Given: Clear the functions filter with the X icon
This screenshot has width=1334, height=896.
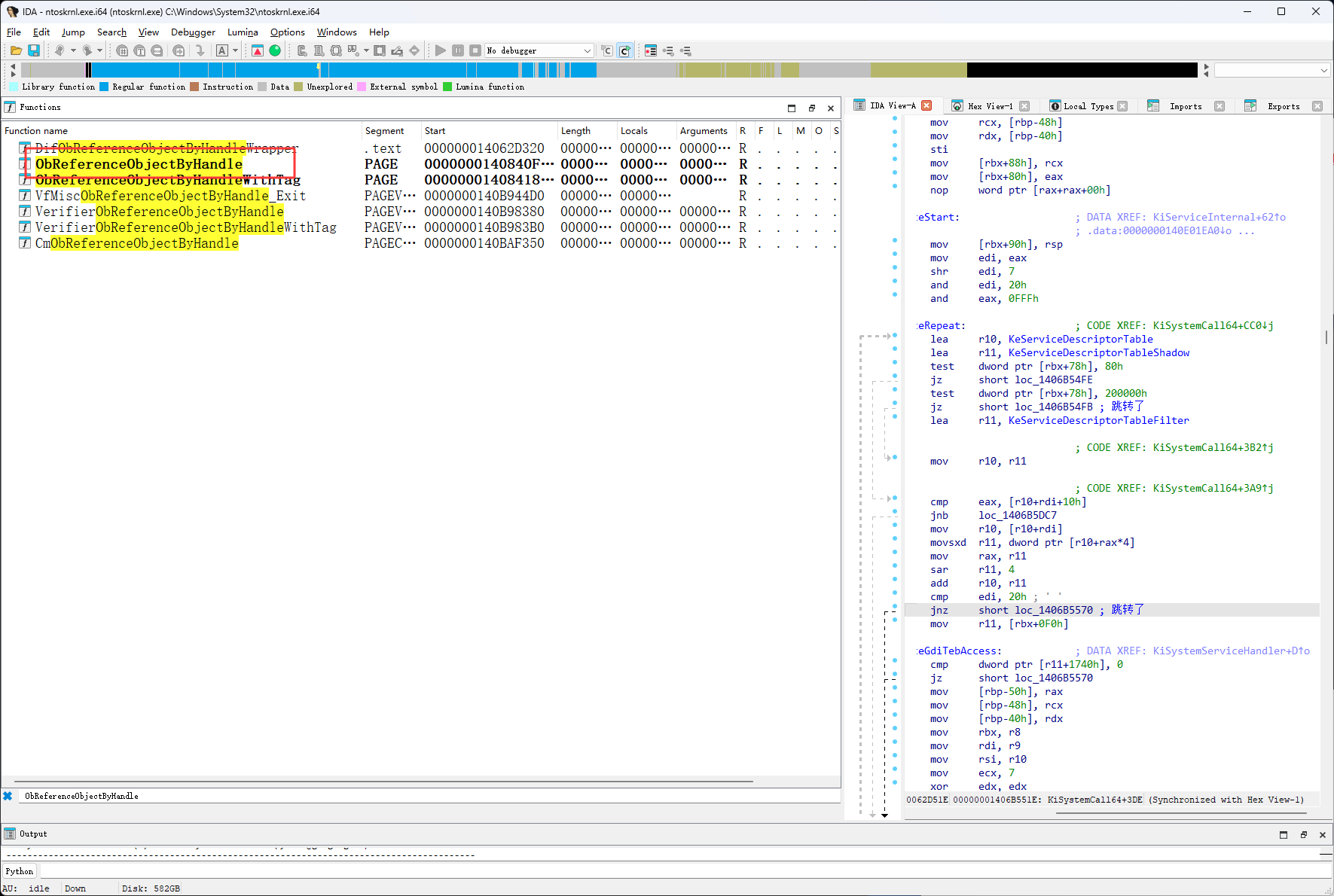Looking at the screenshot, I should [8, 796].
